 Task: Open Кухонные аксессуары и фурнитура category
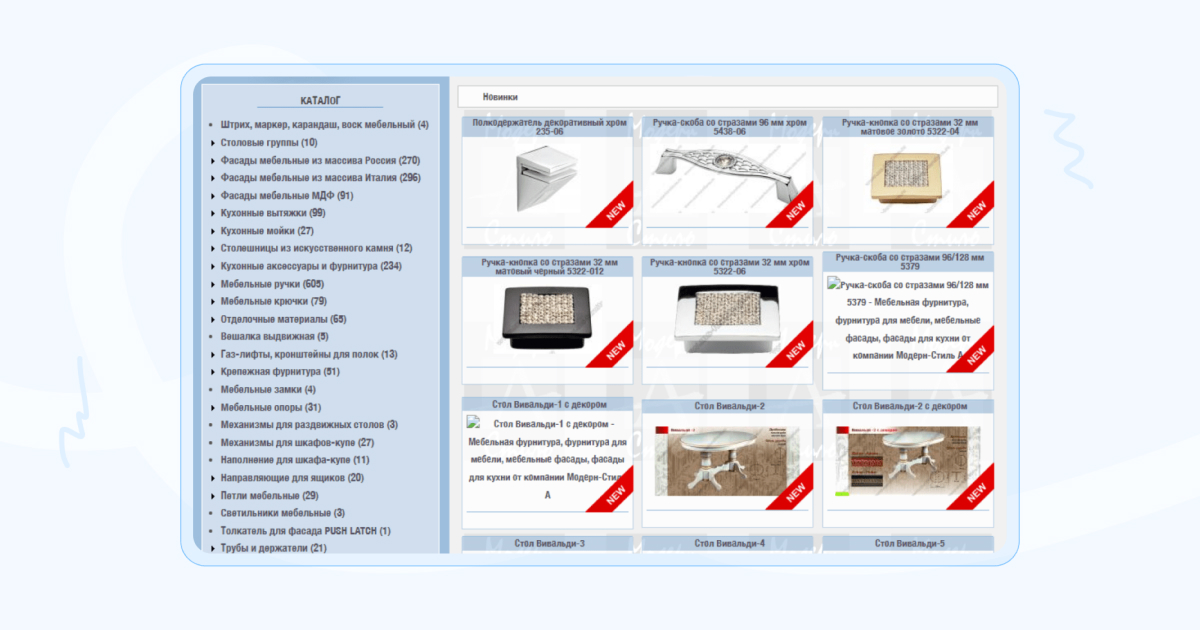[x=311, y=266]
